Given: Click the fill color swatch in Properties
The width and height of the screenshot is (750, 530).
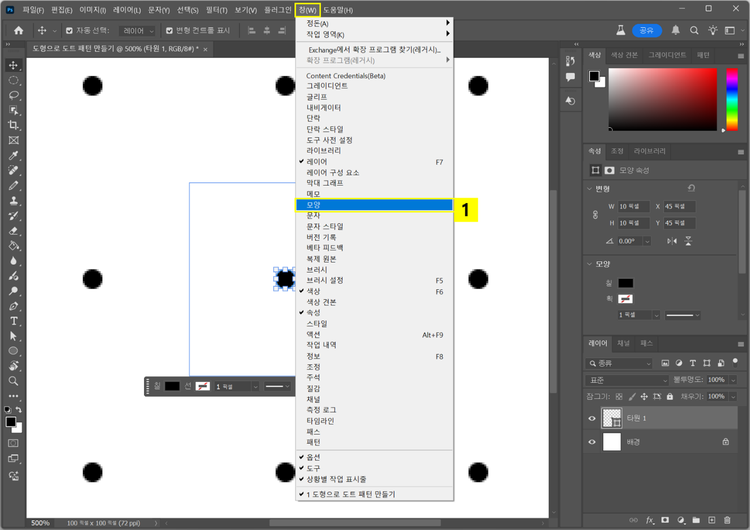Looking at the screenshot, I should (x=625, y=283).
